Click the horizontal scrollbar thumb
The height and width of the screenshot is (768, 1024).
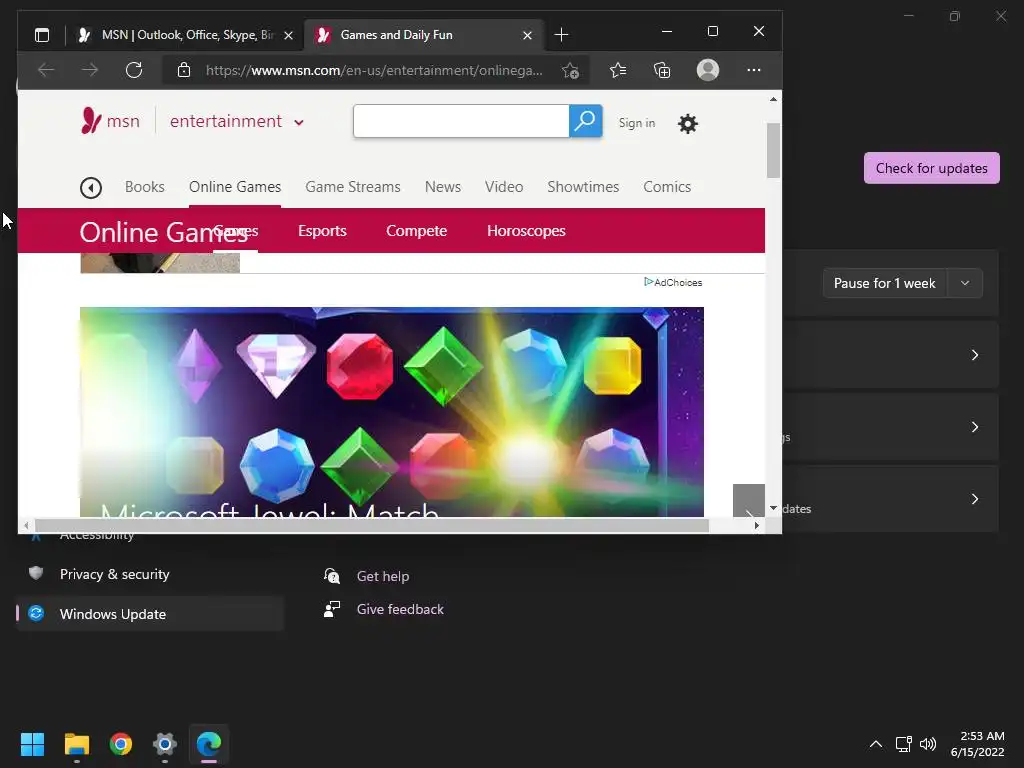372,525
